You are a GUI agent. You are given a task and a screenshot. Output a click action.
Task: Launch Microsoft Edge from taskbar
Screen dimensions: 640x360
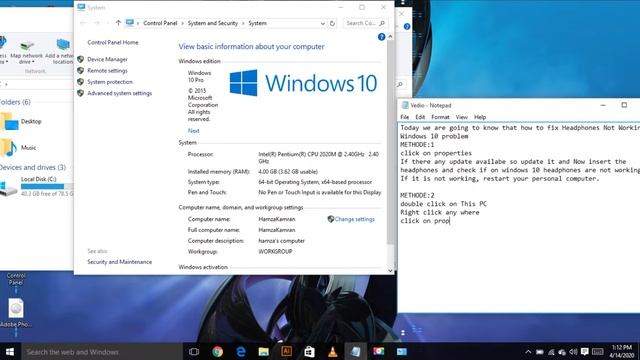click(240, 352)
